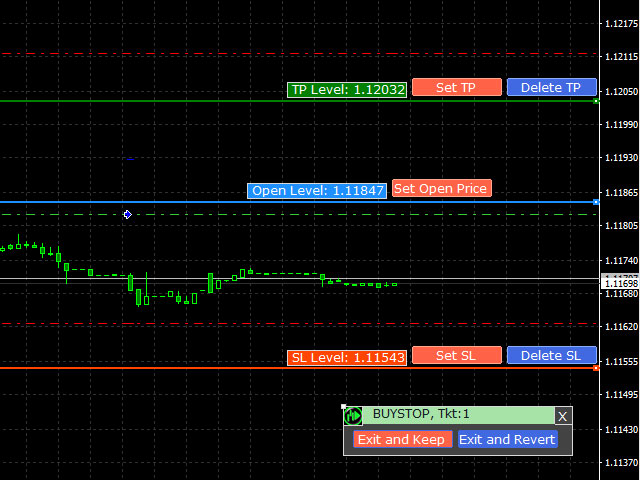Click the green chart icon in BUYSTOP panel
This screenshot has width=640, height=480.
(x=353, y=416)
